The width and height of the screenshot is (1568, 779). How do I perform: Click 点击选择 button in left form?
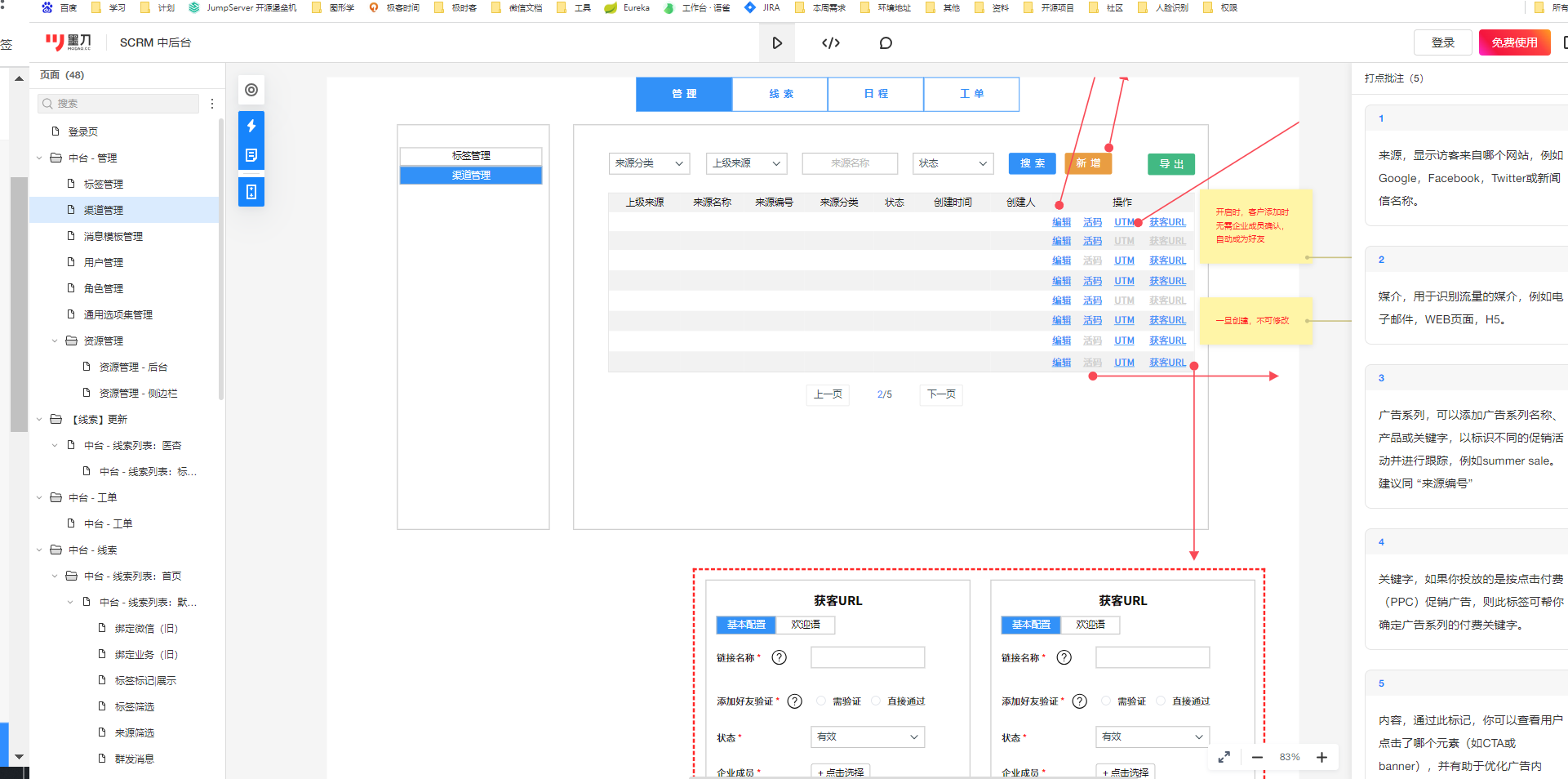[841, 772]
